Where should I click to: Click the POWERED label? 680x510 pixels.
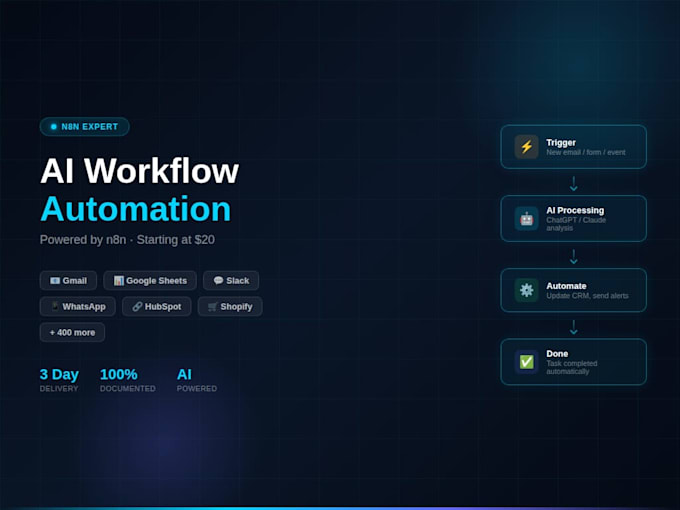[197, 389]
